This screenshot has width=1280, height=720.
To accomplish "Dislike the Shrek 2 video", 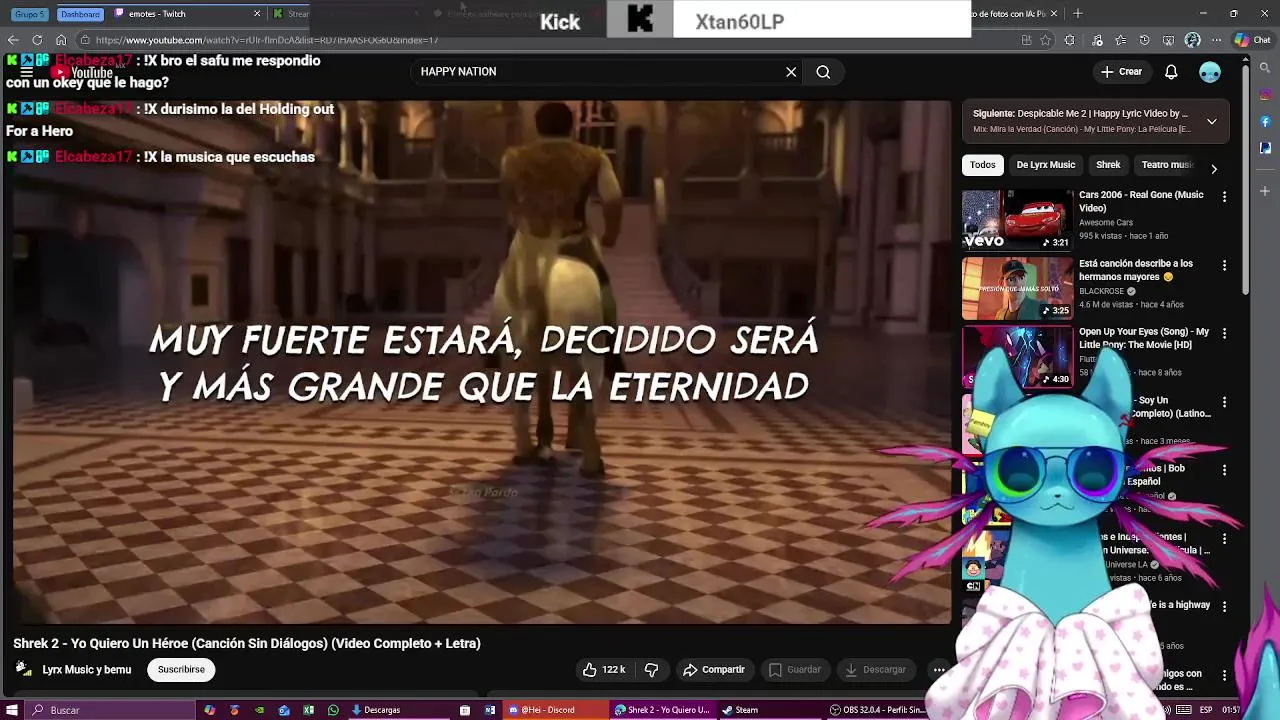I will tap(651, 670).
